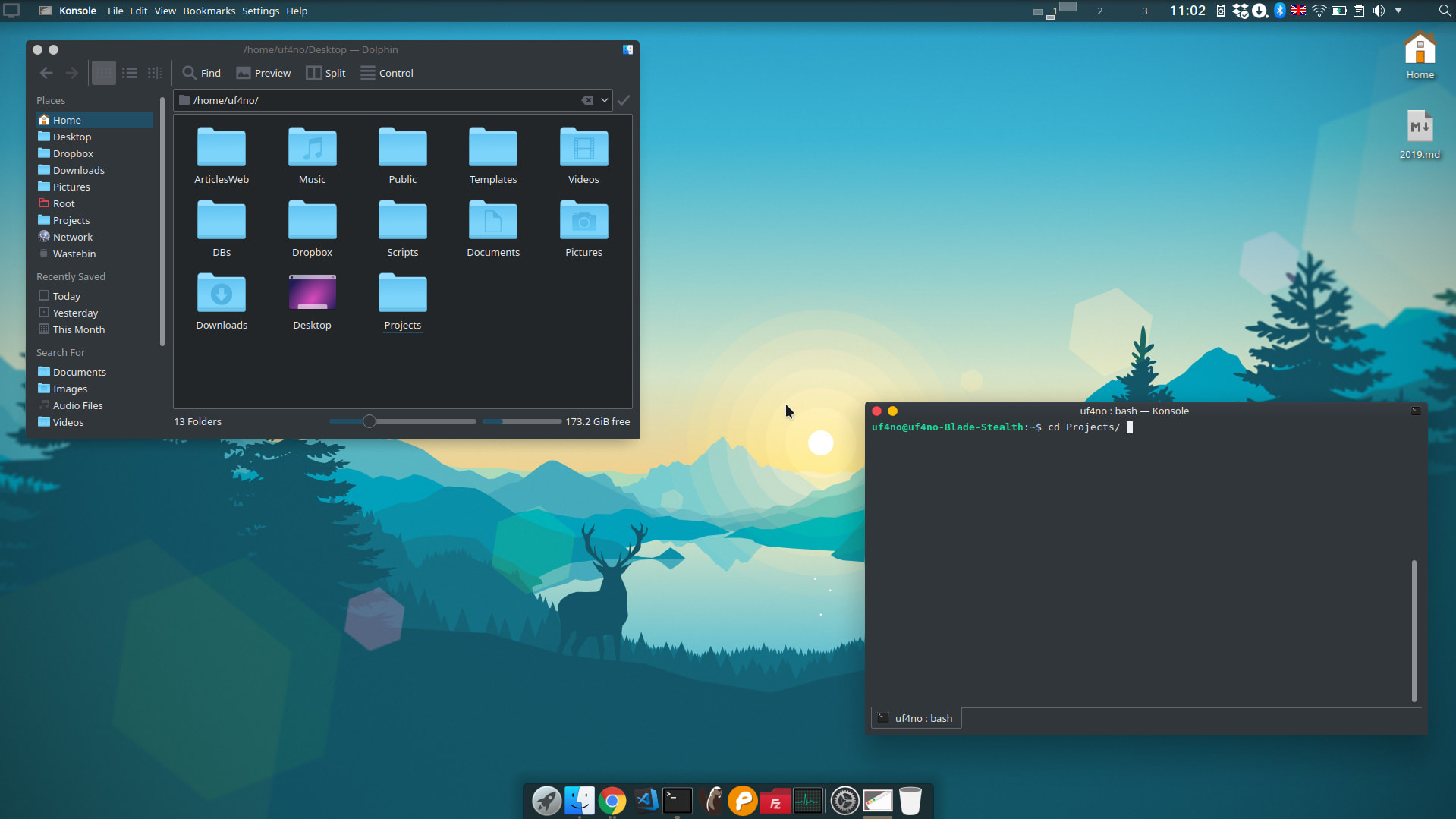
Task: Launch Visual Studio Code from the dock
Action: (x=646, y=800)
